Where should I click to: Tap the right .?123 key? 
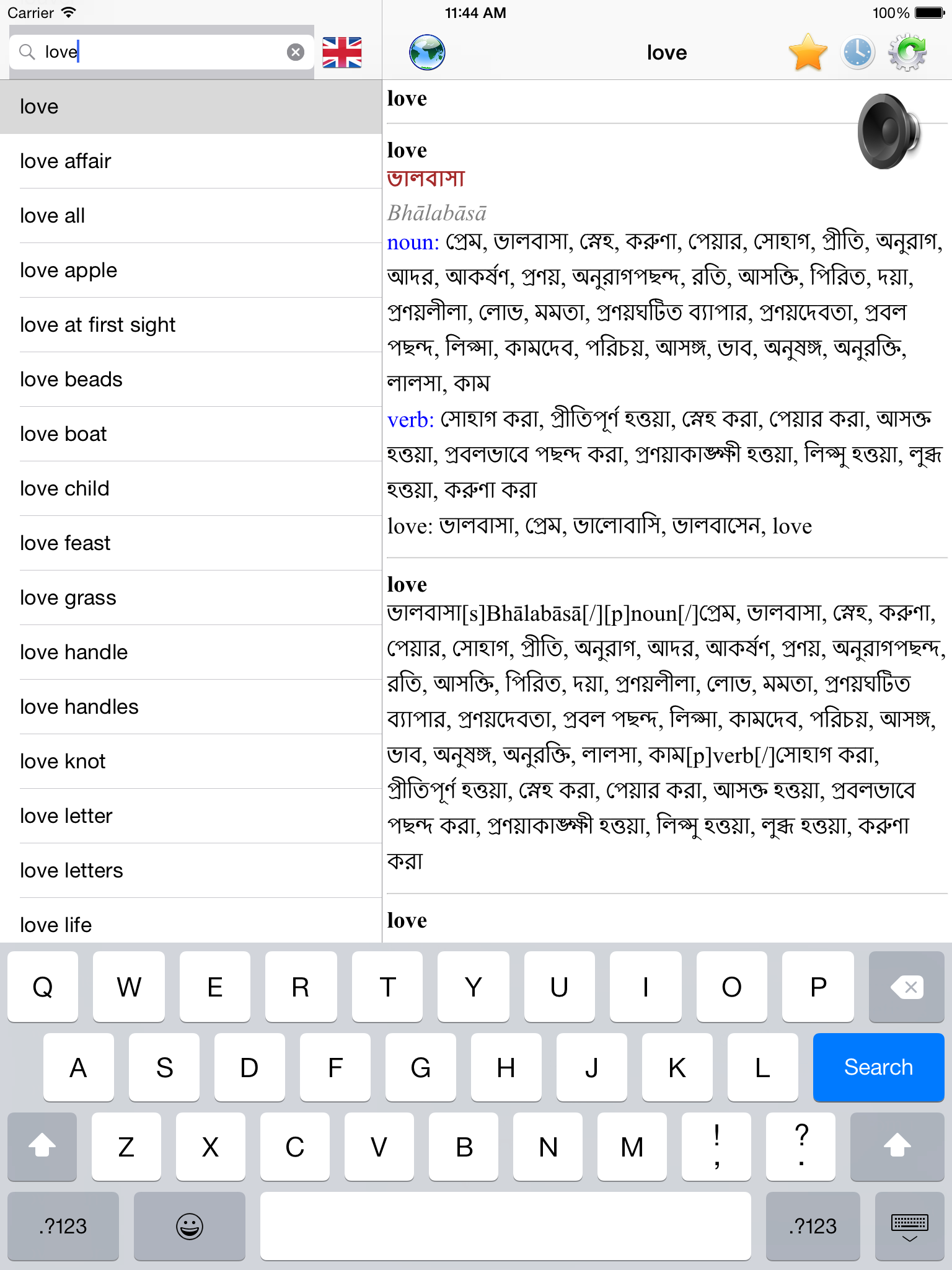click(813, 1226)
